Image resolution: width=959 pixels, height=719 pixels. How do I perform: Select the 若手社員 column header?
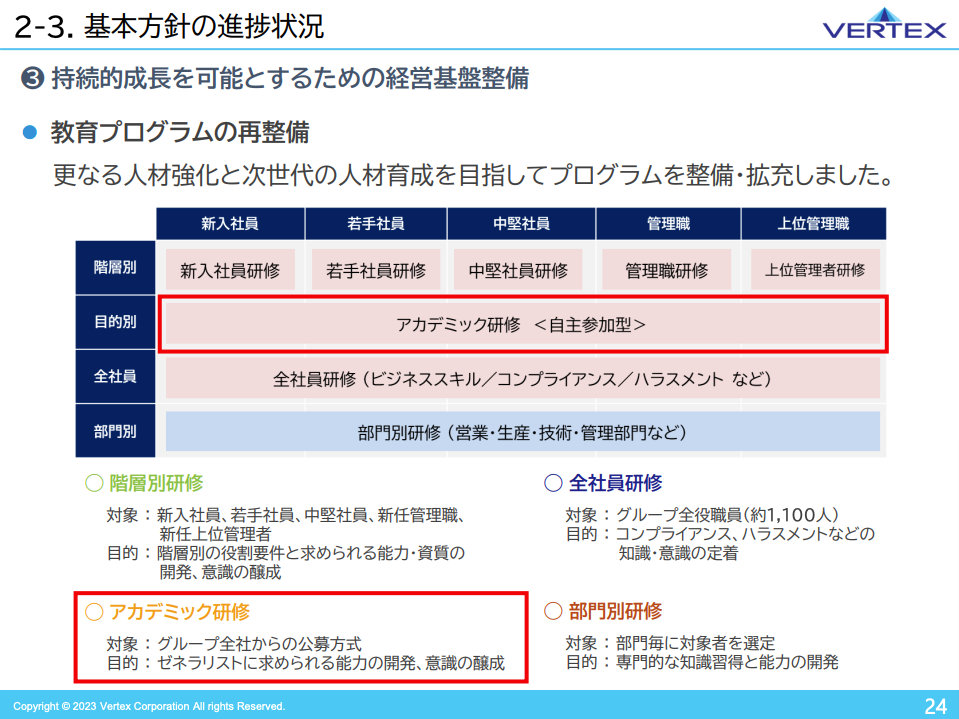coord(376,224)
